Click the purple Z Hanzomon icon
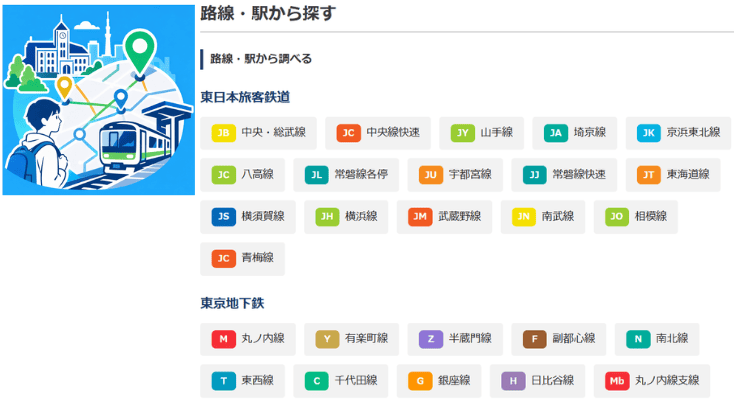This screenshot has height=411, width=734. tap(431, 339)
